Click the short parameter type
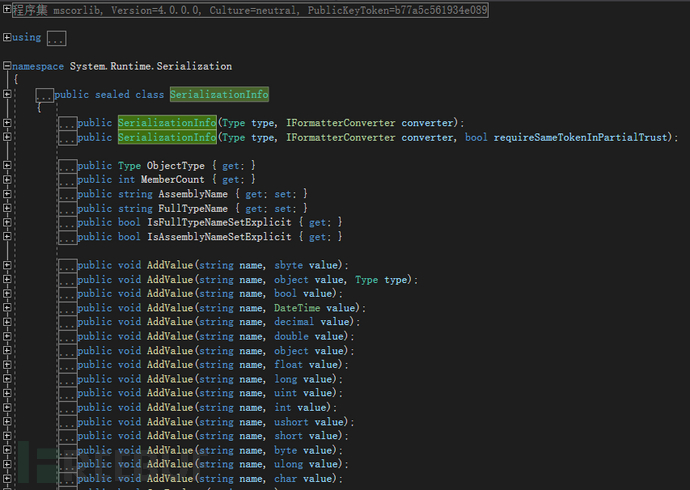 289,435
